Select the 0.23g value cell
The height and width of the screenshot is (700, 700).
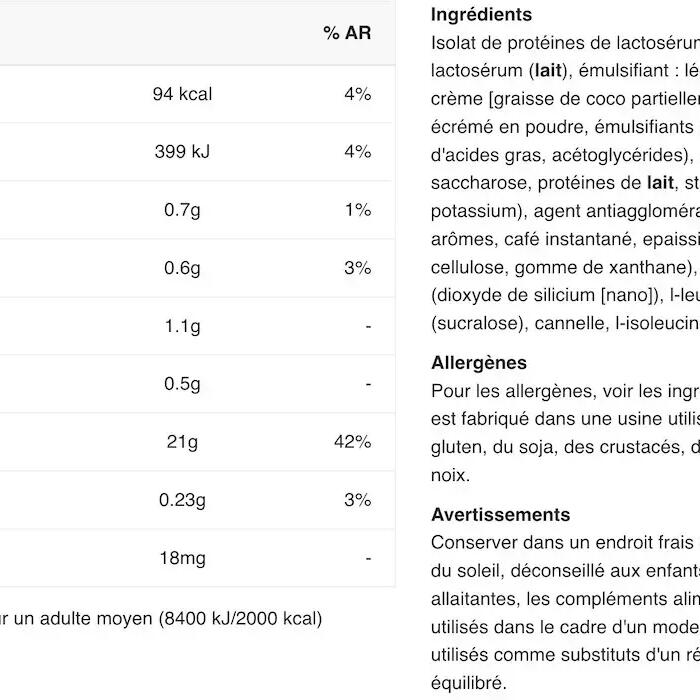tap(182, 500)
